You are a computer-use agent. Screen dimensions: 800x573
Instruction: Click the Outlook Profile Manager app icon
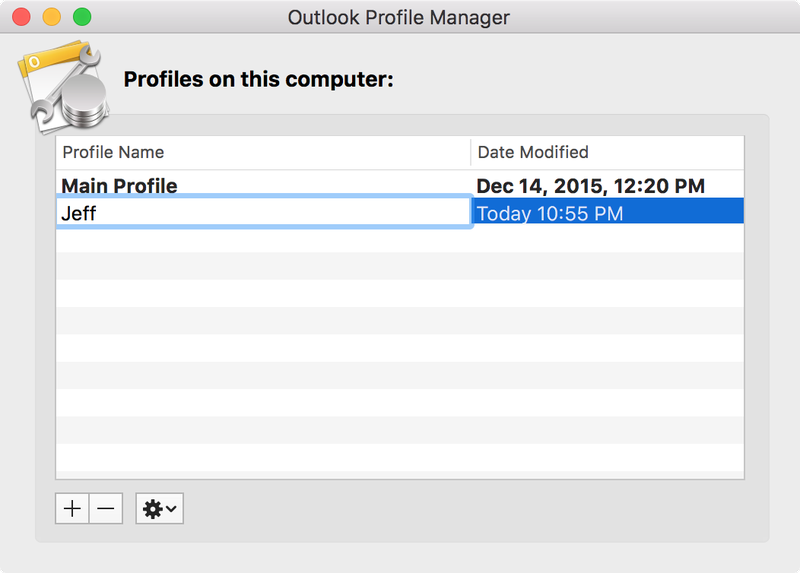pyautogui.click(x=64, y=87)
